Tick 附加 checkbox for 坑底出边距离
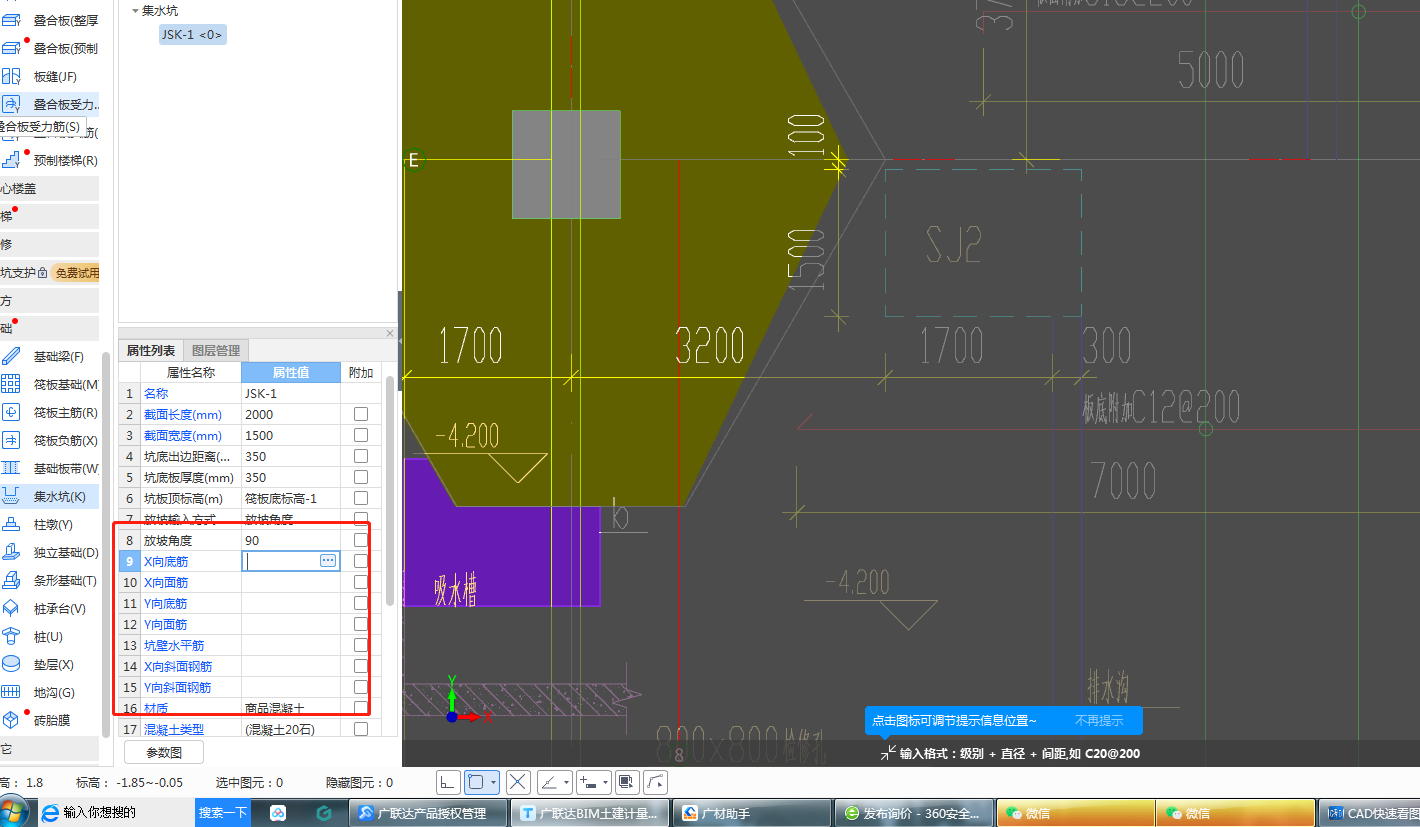This screenshot has width=1420, height=827. [361, 456]
